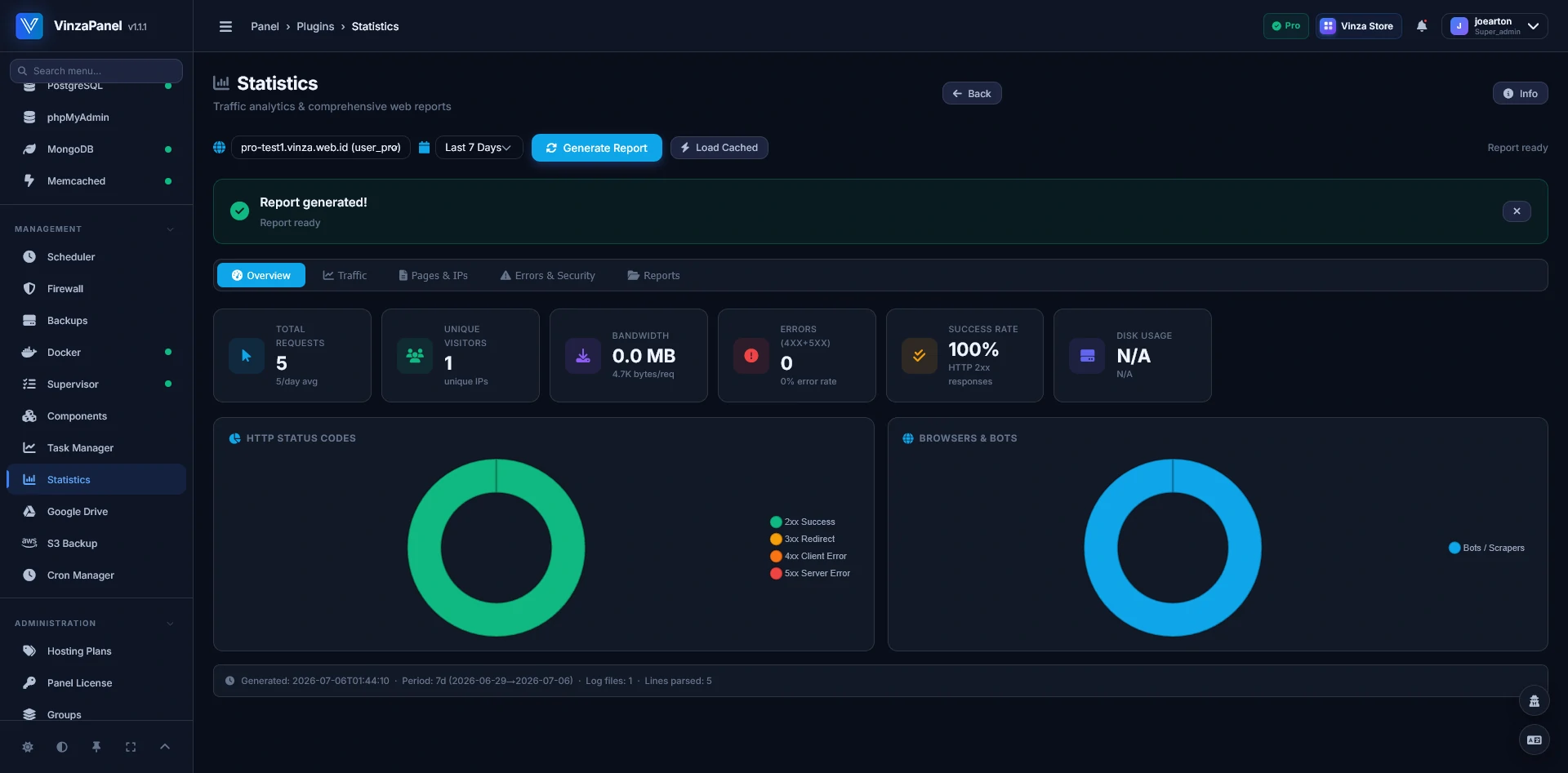
Task: Open Docker plugin in sidebar
Action: click(x=96, y=353)
